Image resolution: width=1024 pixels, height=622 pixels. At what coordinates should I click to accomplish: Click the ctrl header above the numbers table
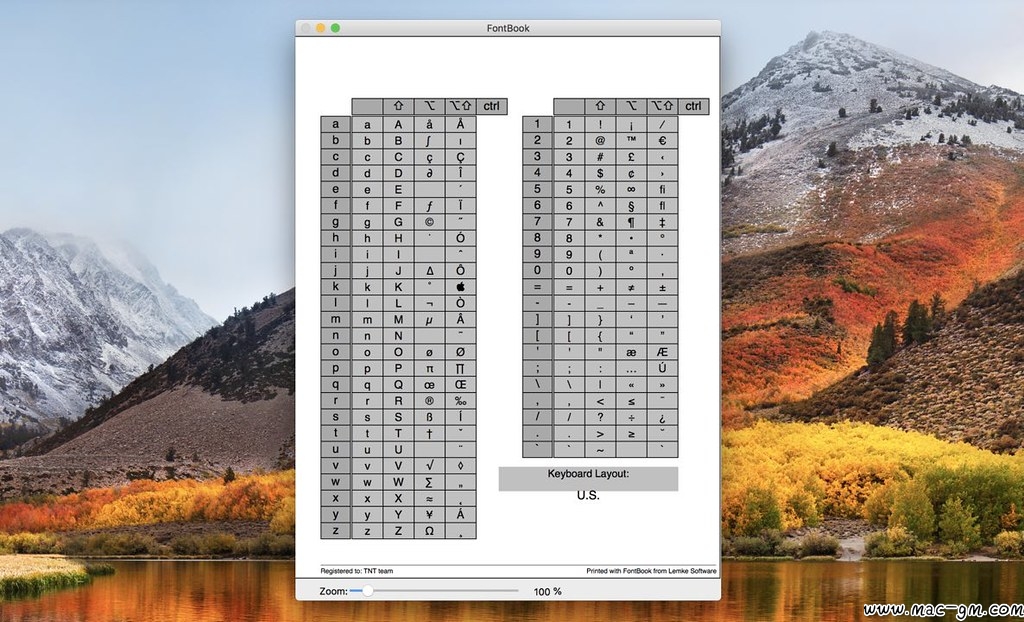pyautogui.click(x=694, y=106)
